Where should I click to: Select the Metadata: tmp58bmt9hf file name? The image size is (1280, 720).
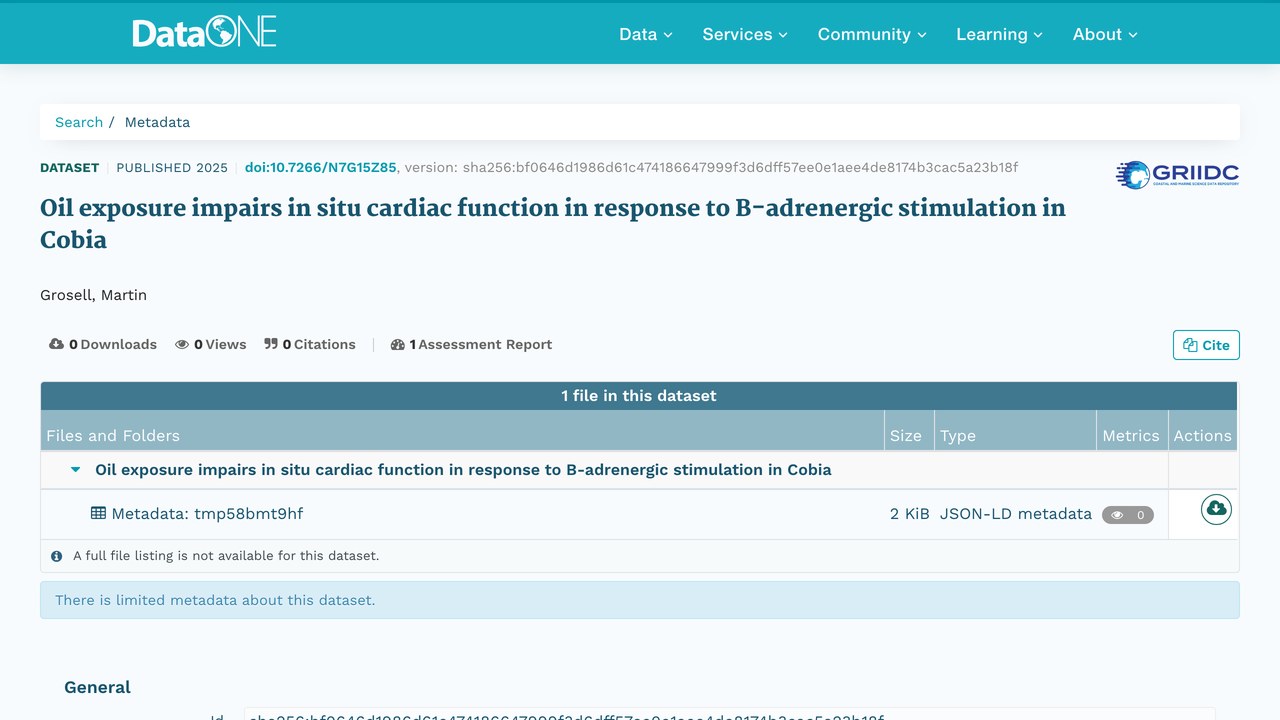click(x=207, y=513)
